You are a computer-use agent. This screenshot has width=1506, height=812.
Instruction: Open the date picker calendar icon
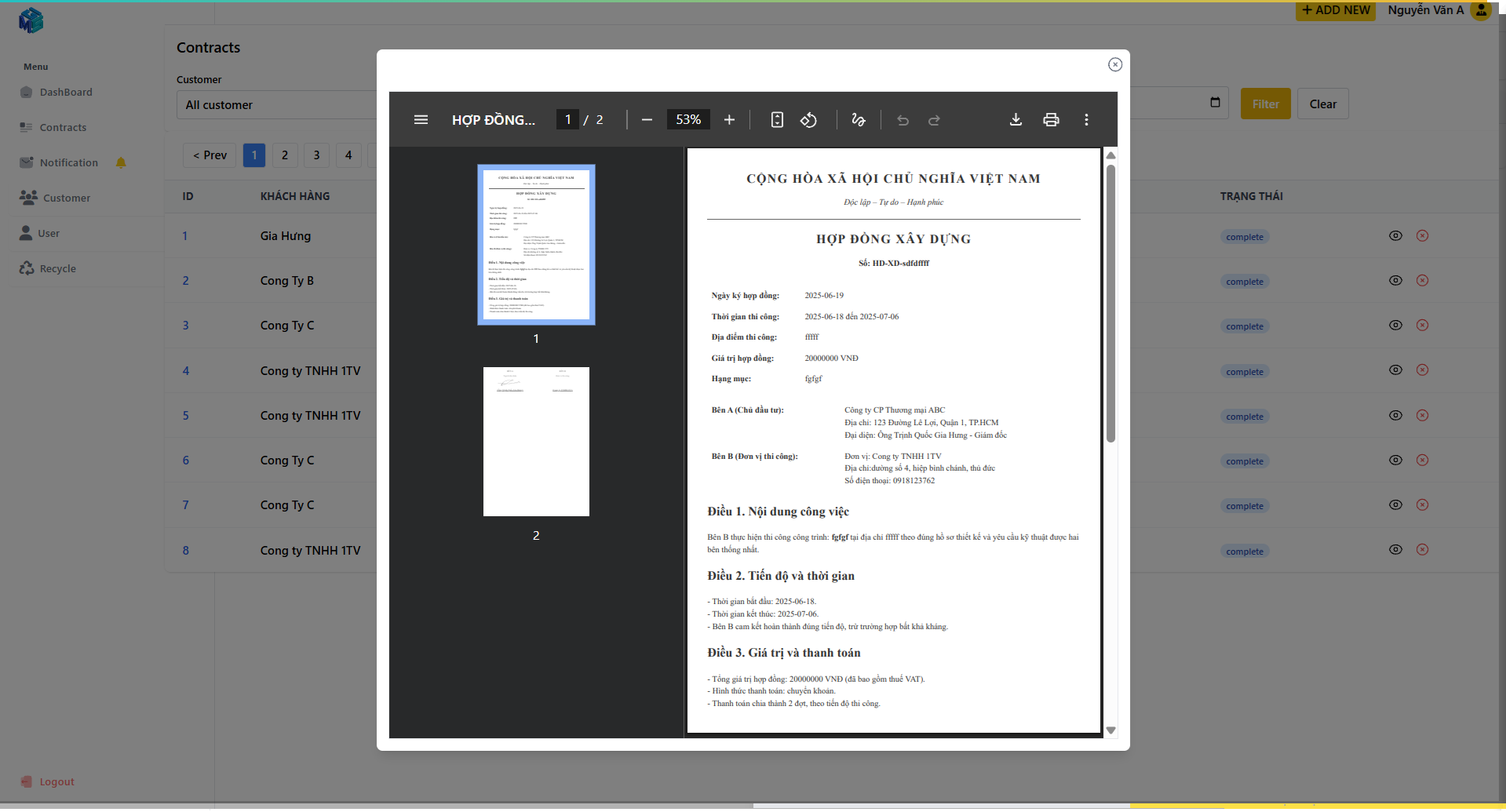1215,103
